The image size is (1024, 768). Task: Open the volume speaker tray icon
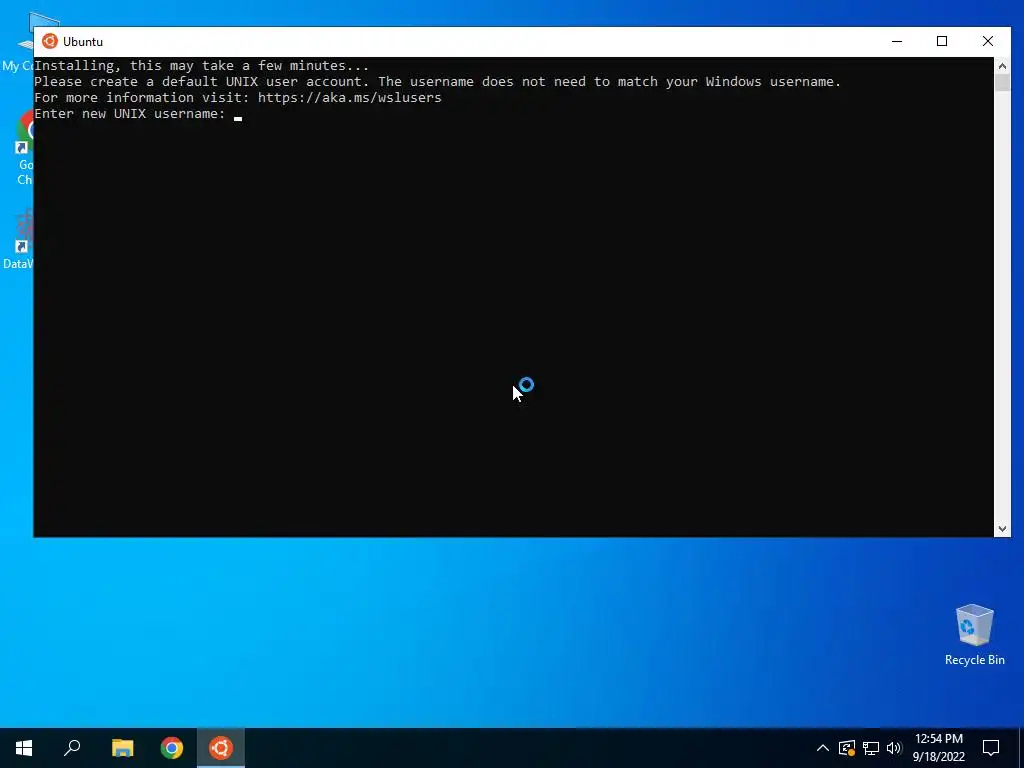pyautogui.click(x=894, y=748)
